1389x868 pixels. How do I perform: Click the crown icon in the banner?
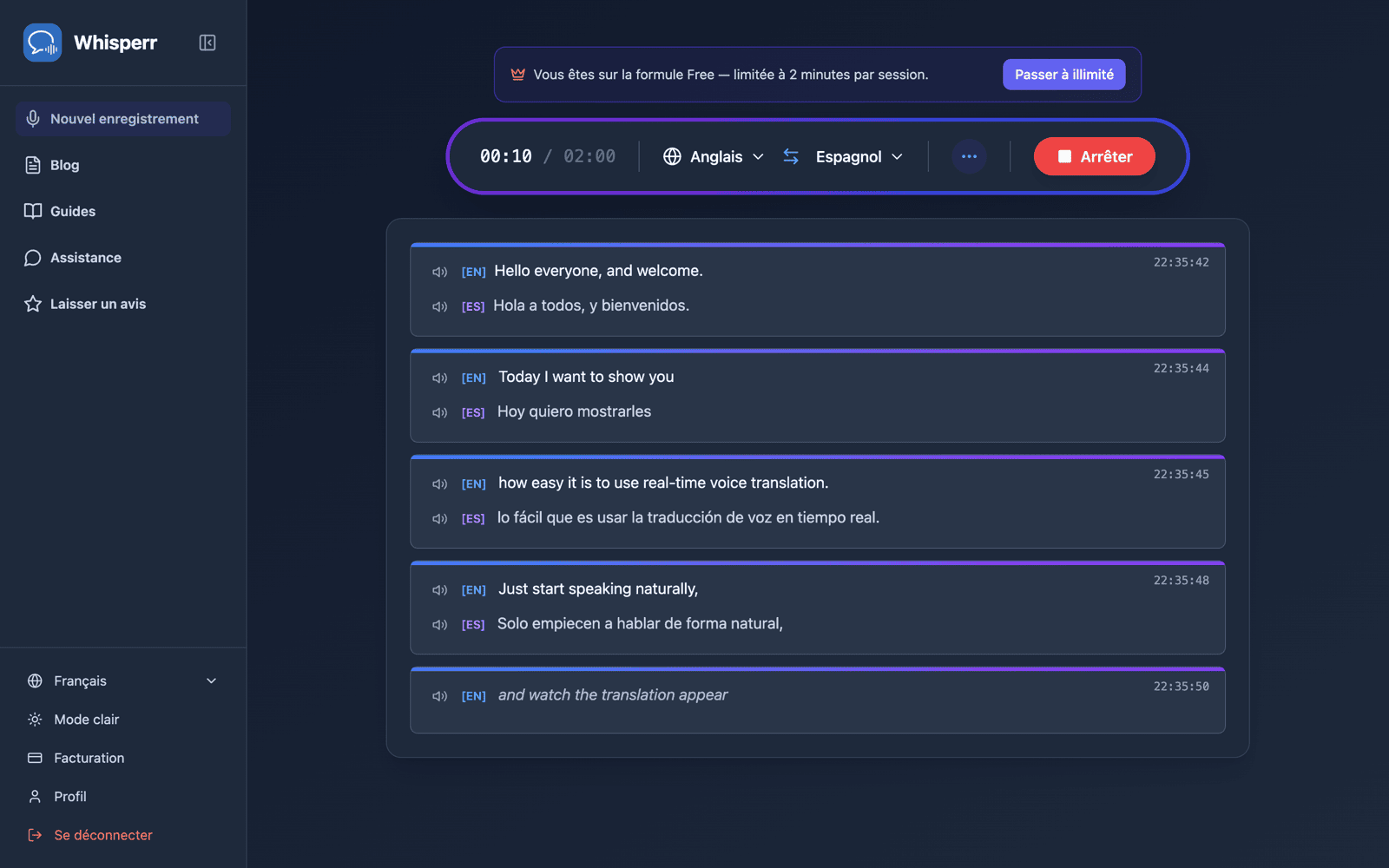click(518, 75)
